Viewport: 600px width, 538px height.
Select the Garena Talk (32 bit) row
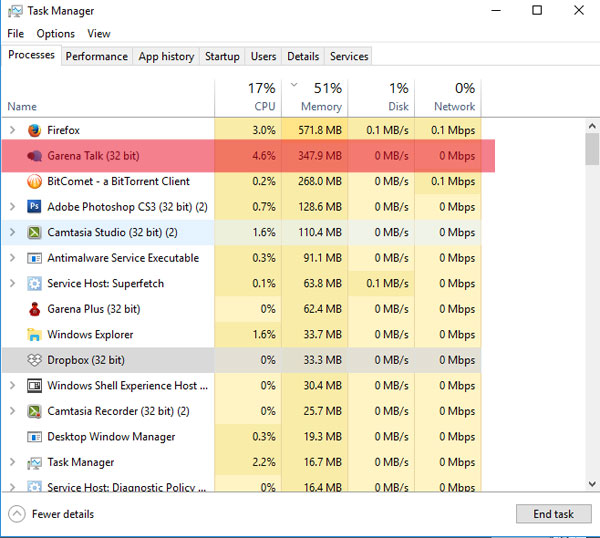pos(248,156)
